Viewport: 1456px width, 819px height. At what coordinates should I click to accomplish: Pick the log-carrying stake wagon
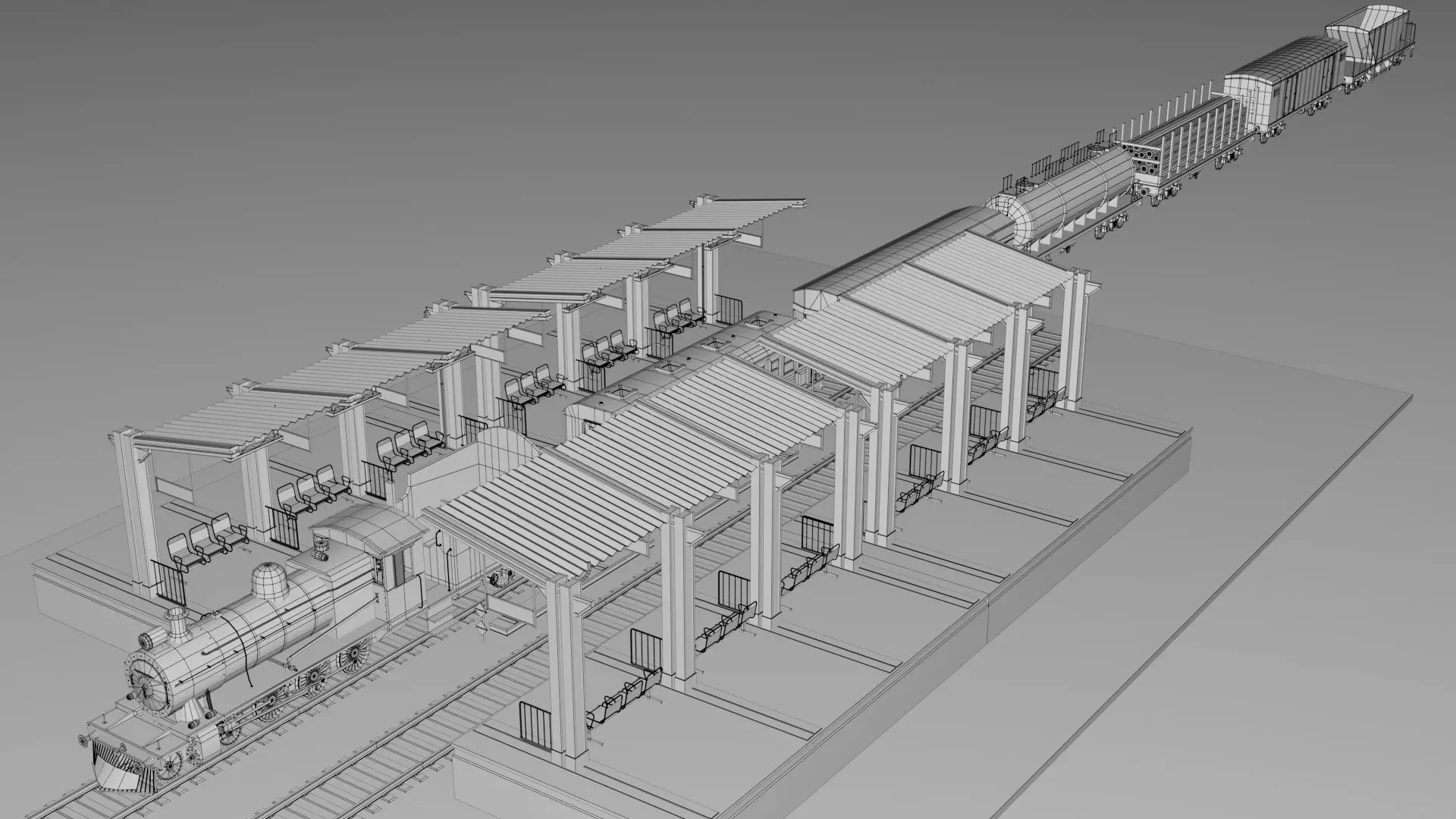coord(1184,142)
